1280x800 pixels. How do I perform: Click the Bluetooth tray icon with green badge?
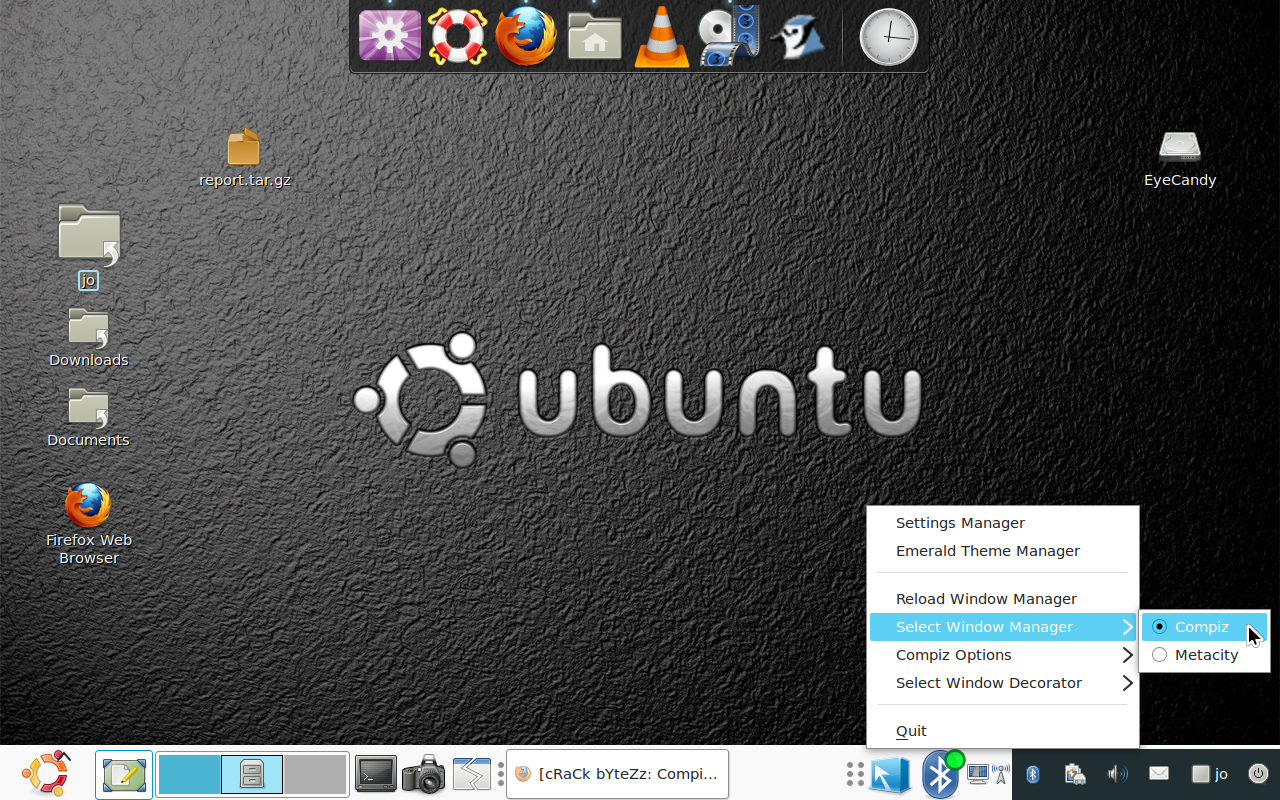tap(939, 774)
